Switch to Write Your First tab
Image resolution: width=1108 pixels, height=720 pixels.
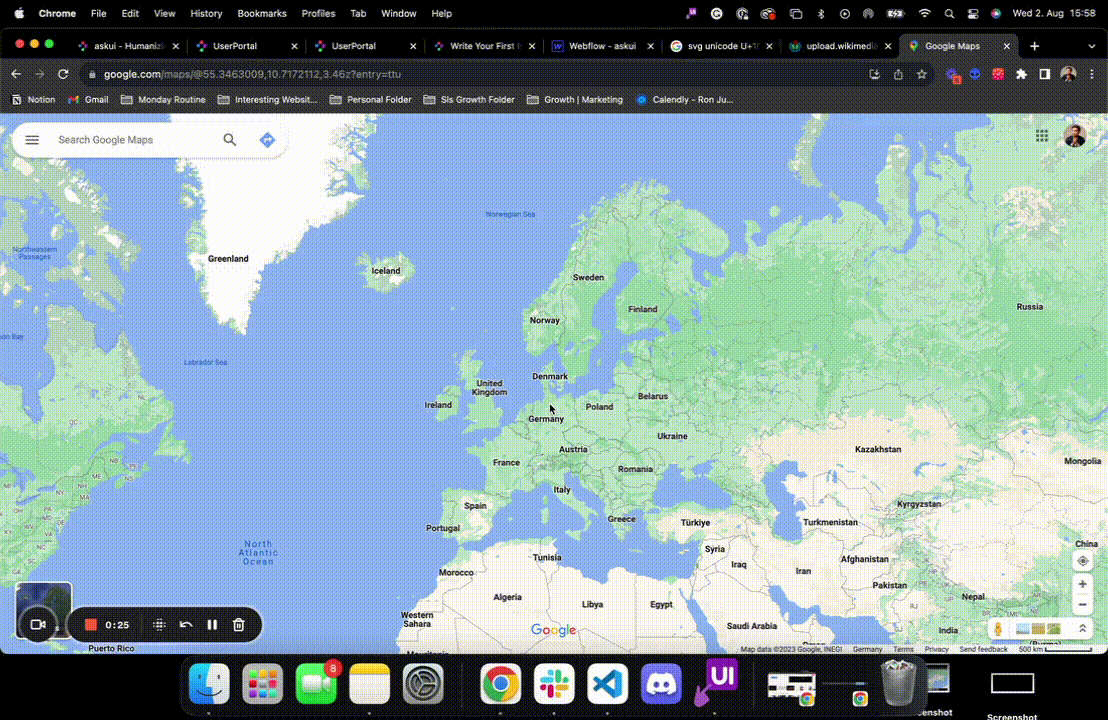click(485, 46)
